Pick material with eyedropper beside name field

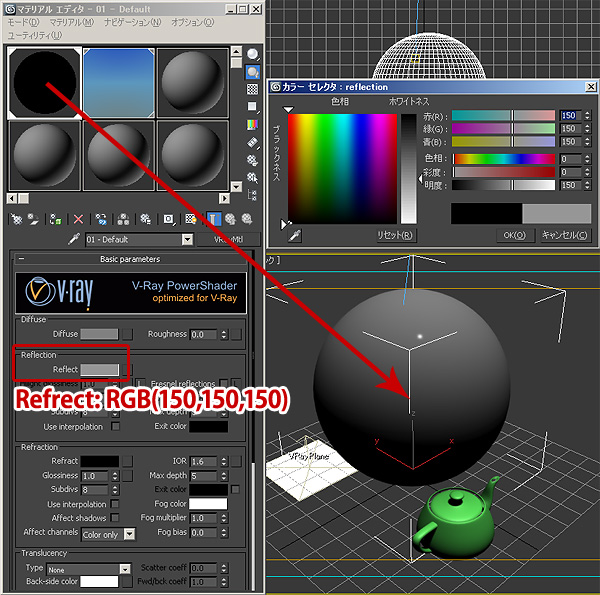(73, 240)
